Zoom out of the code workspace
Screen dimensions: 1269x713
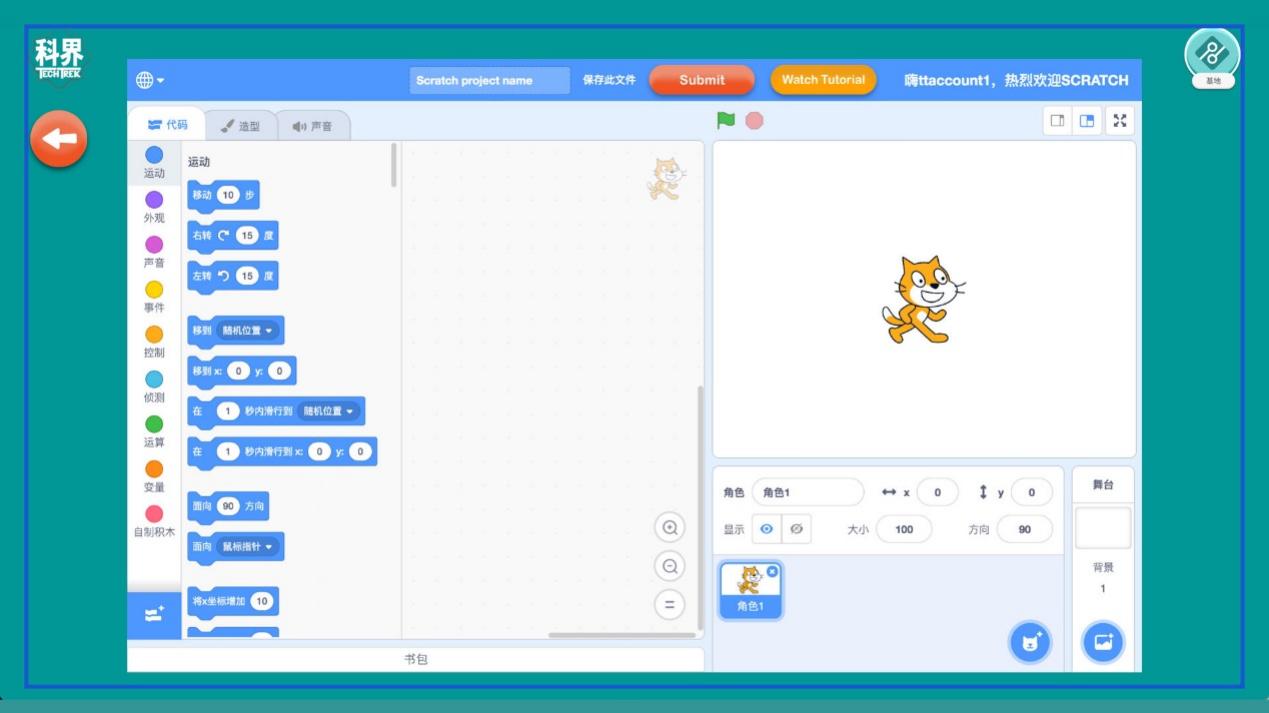pyautogui.click(x=669, y=566)
